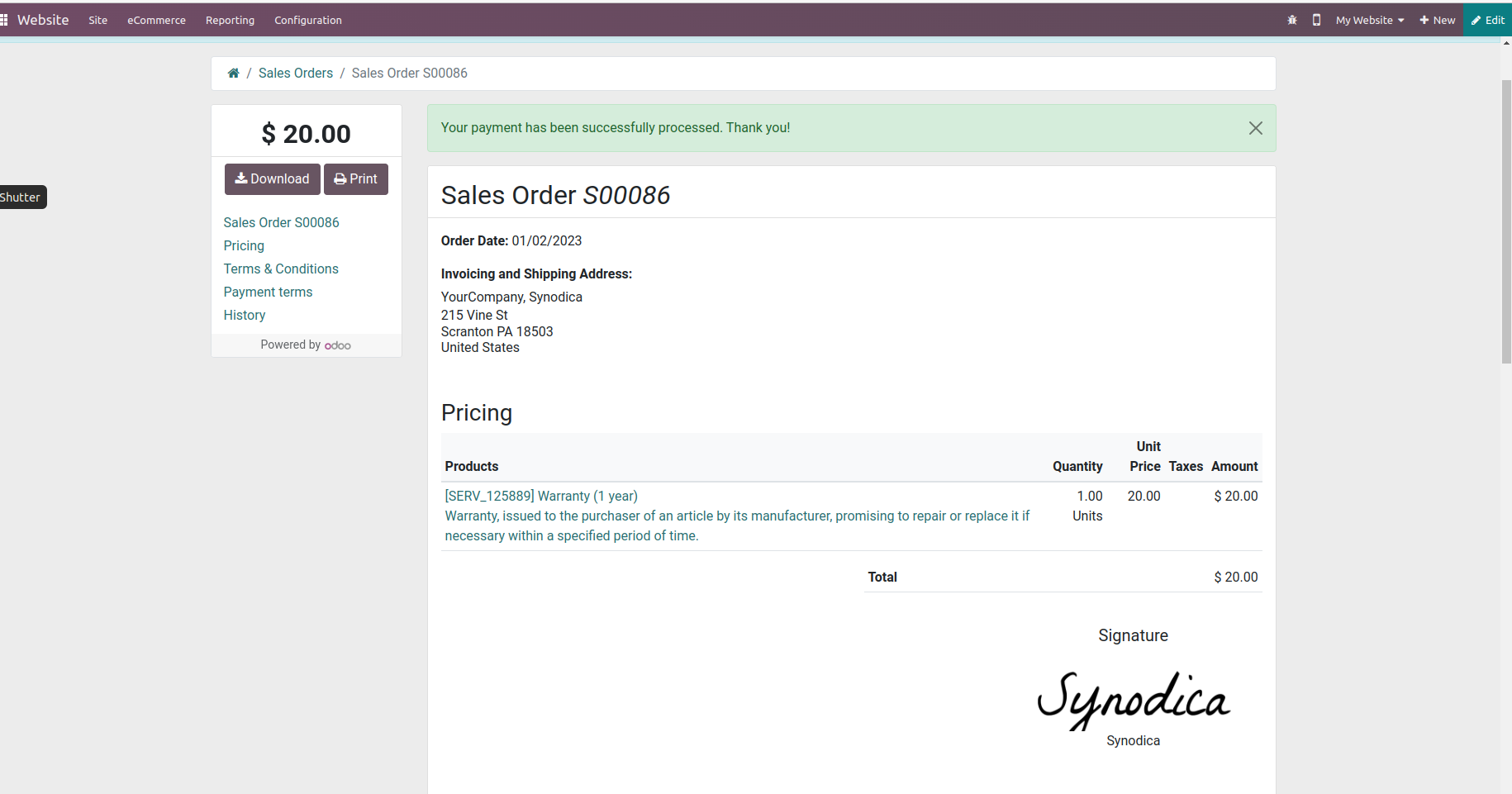Viewport: 1512px width, 794px height.
Task: Open the apps grid icon beside Website
Action: pyautogui.click(x=4, y=20)
